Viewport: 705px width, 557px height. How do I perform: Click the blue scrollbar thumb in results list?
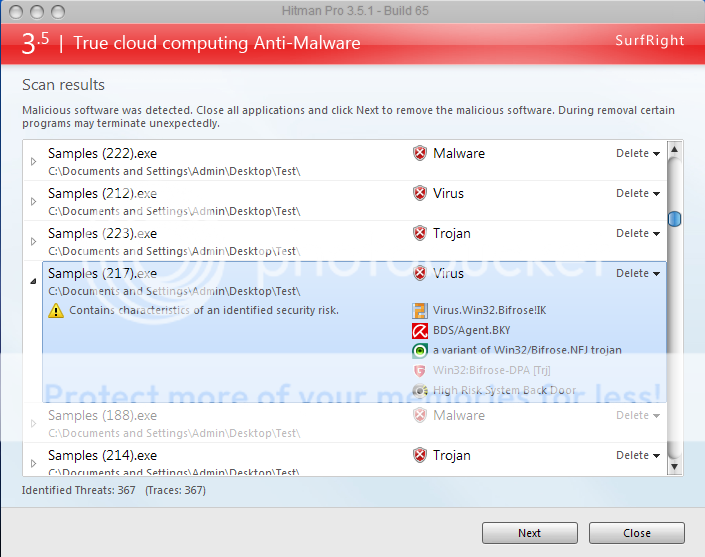675,218
